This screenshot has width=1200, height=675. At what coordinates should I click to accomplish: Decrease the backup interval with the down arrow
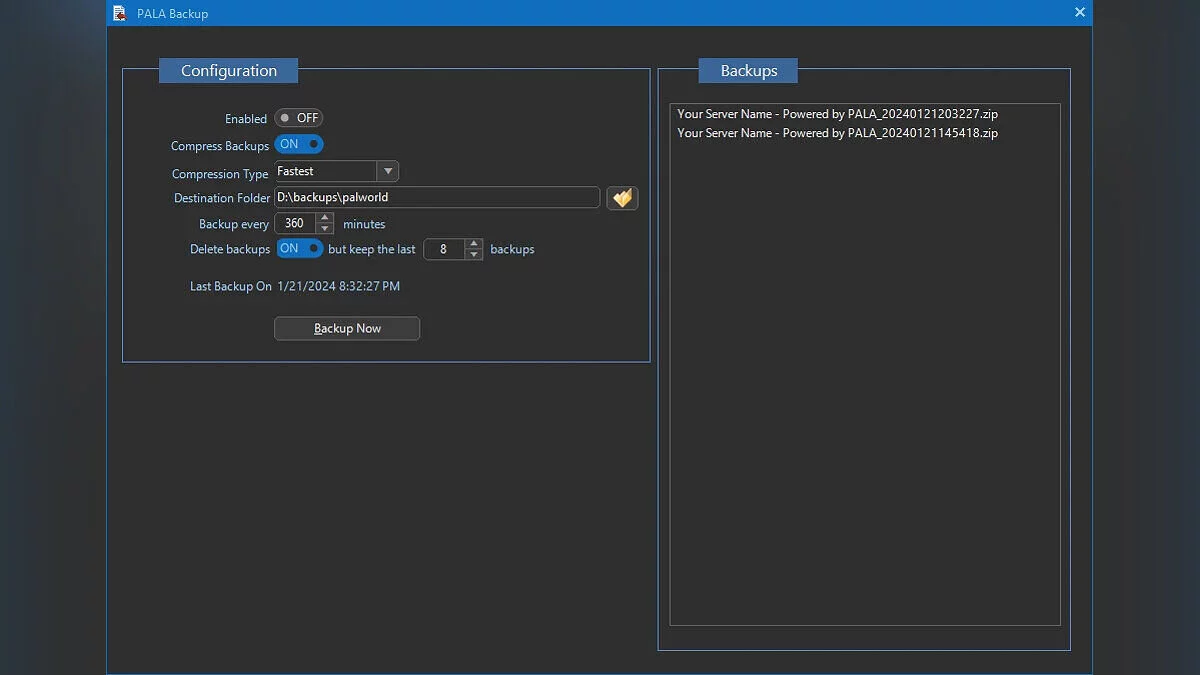324,228
